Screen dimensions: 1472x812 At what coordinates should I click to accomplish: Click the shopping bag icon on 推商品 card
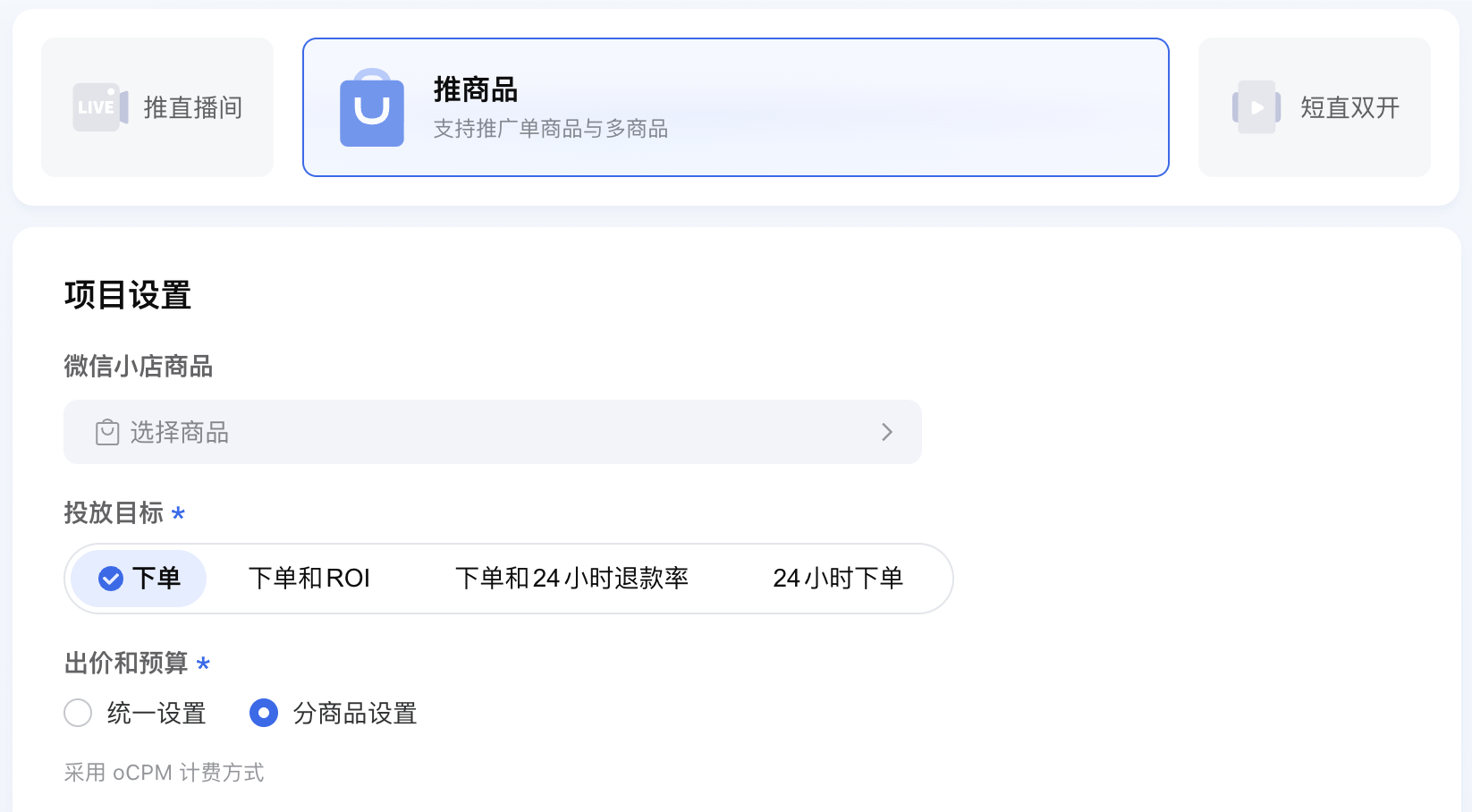tap(372, 109)
